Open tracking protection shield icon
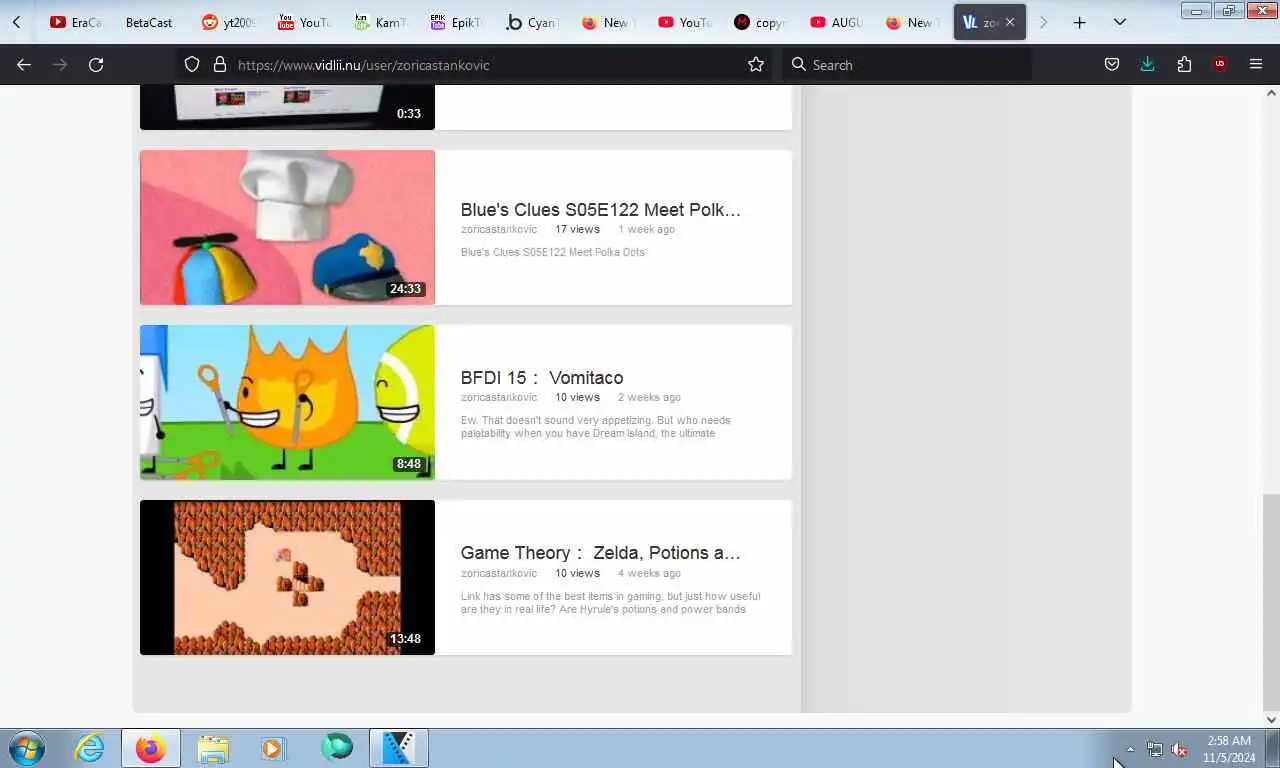The image size is (1280, 768). [x=192, y=64]
